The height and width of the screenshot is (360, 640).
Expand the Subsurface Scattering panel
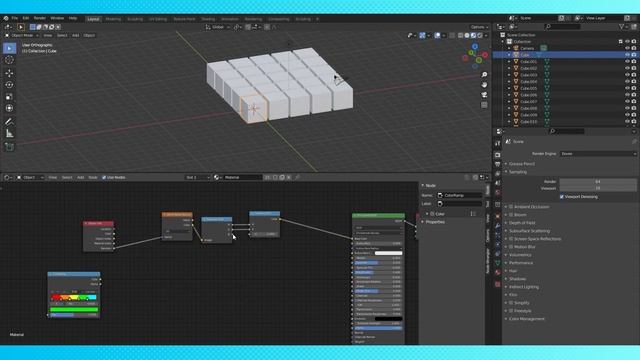529,231
